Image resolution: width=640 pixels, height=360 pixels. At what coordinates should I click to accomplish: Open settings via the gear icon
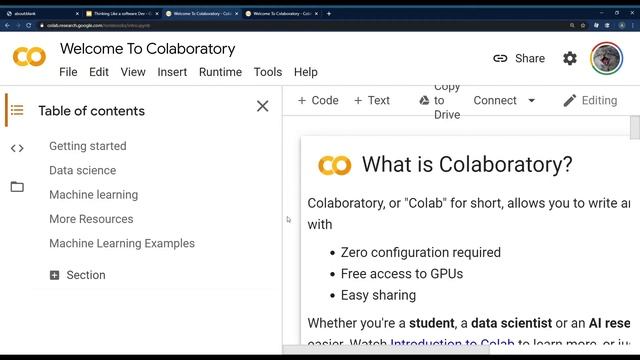point(570,58)
